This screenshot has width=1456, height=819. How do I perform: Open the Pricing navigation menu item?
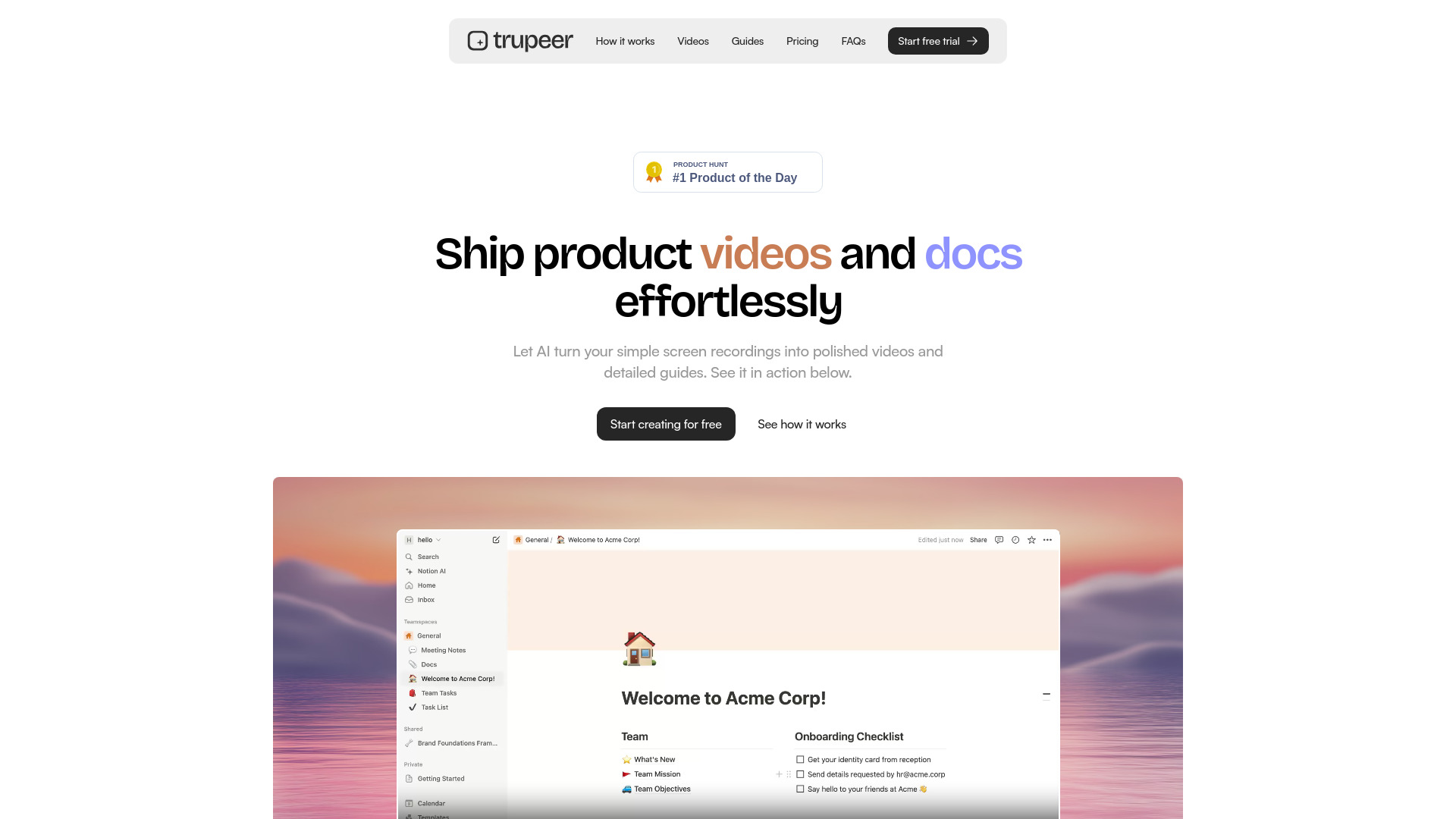(802, 41)
